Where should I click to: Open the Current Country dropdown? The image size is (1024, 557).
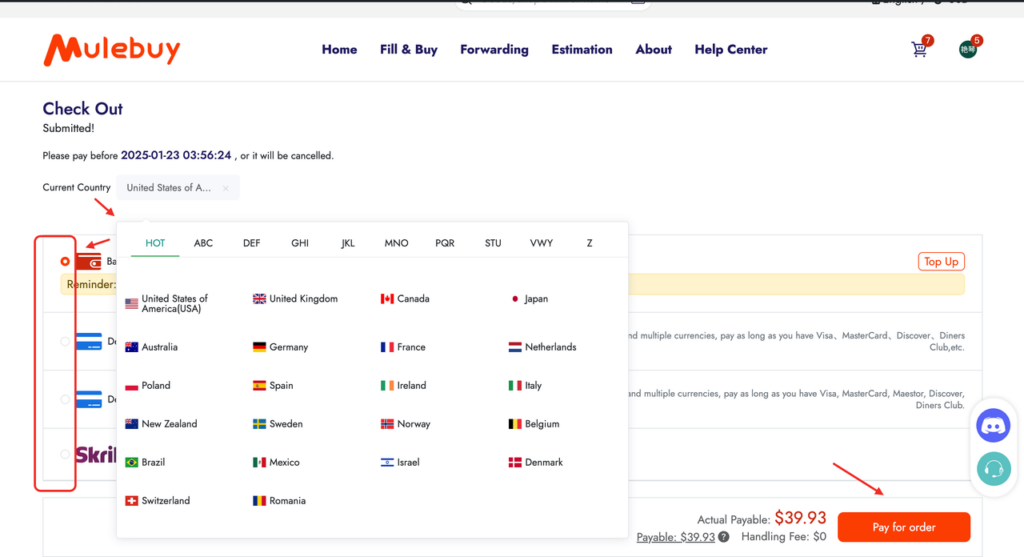tap(178, 187)
